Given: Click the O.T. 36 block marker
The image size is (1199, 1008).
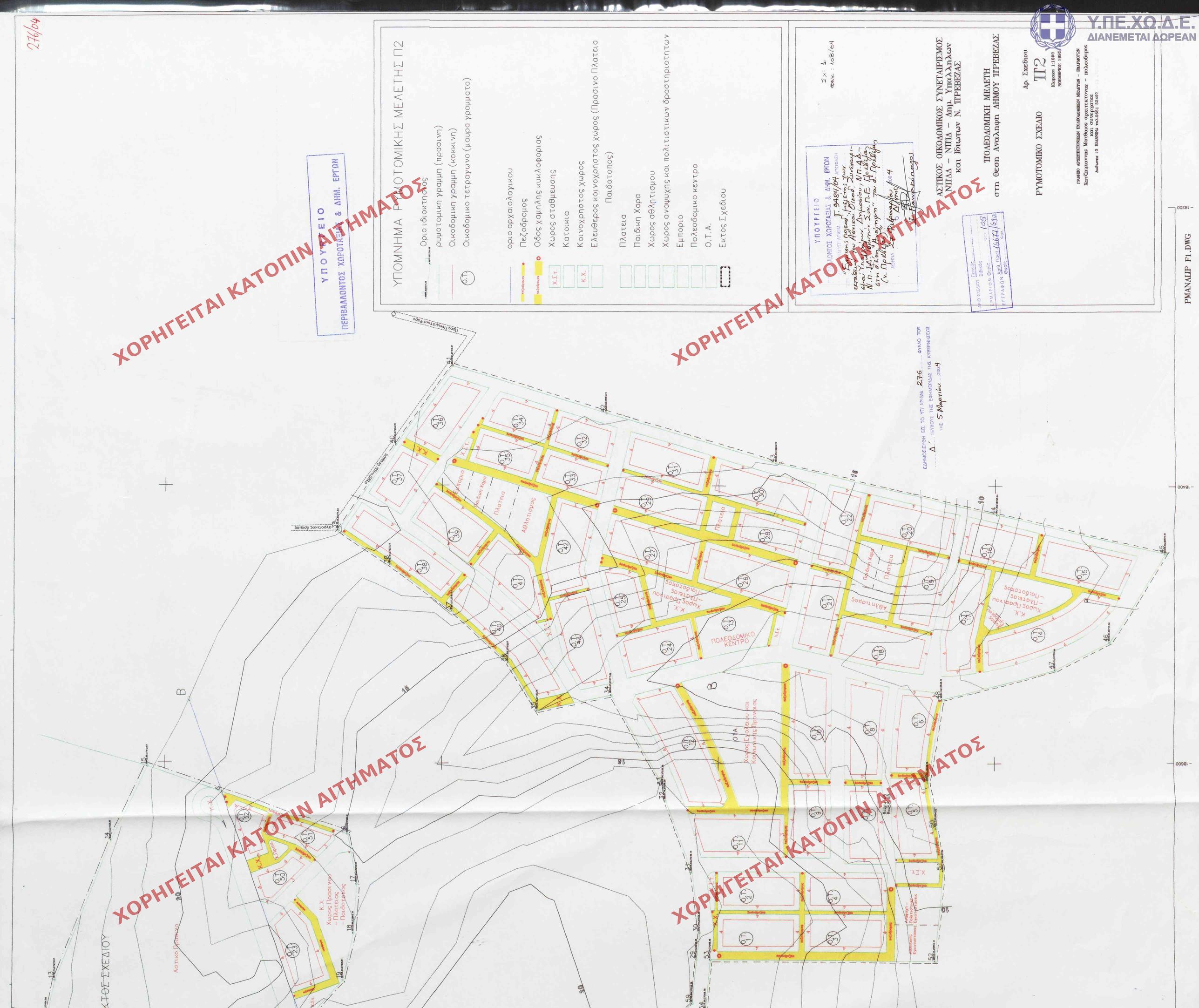Looking at the screenshot, I should 439,422.
